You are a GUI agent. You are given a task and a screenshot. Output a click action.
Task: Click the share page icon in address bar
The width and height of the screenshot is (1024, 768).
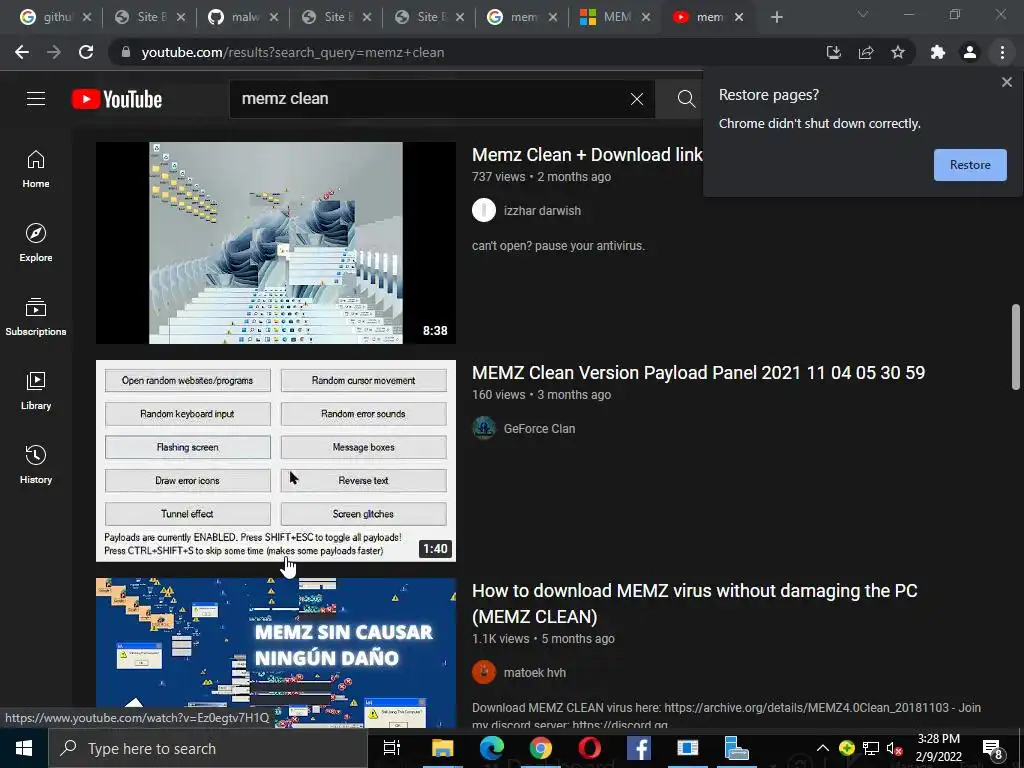click(866, 52)
